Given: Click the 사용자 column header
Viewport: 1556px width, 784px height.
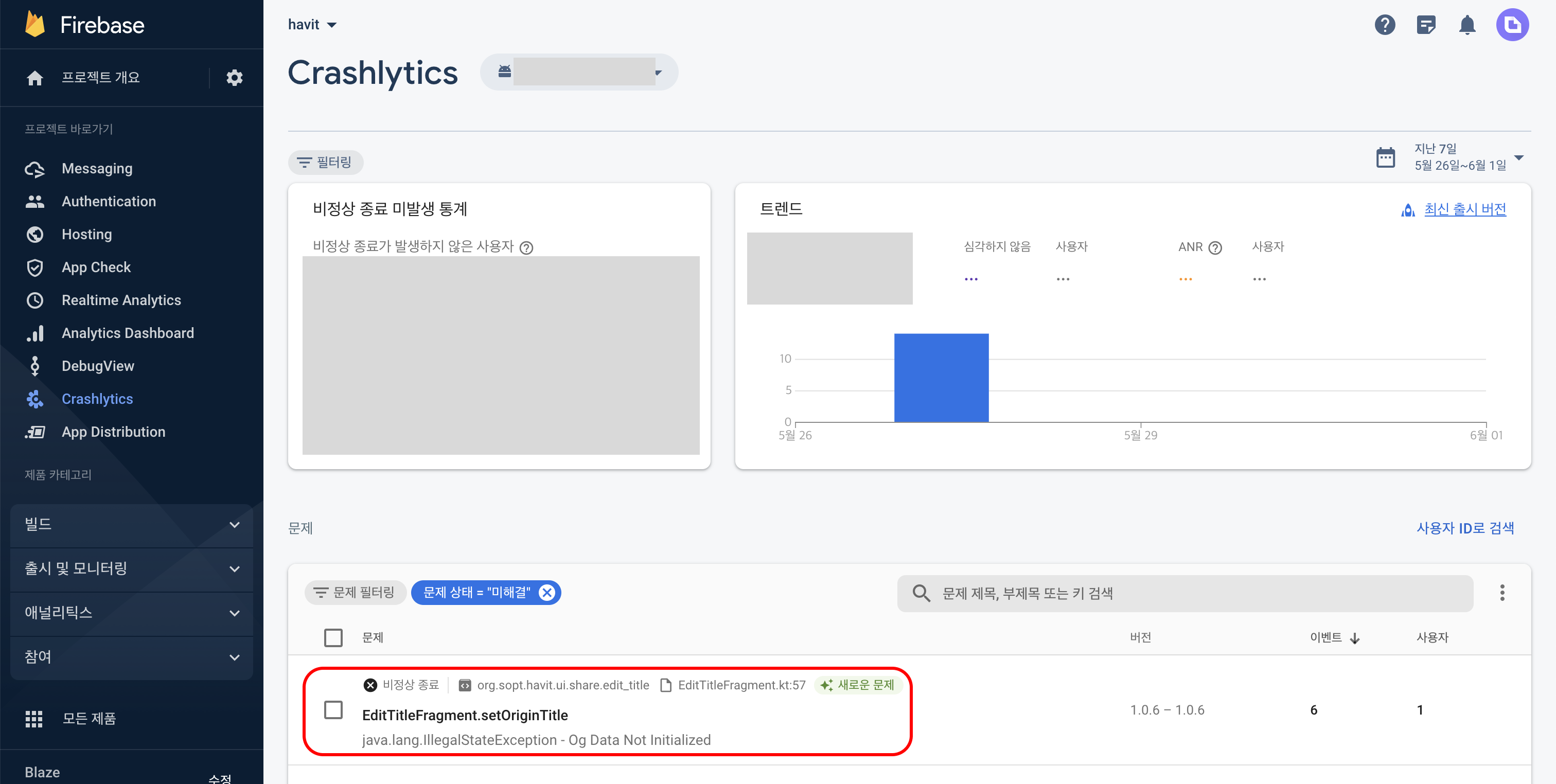Looking at the screenshot, I should pyautogui.click(x=1432, y=638).
